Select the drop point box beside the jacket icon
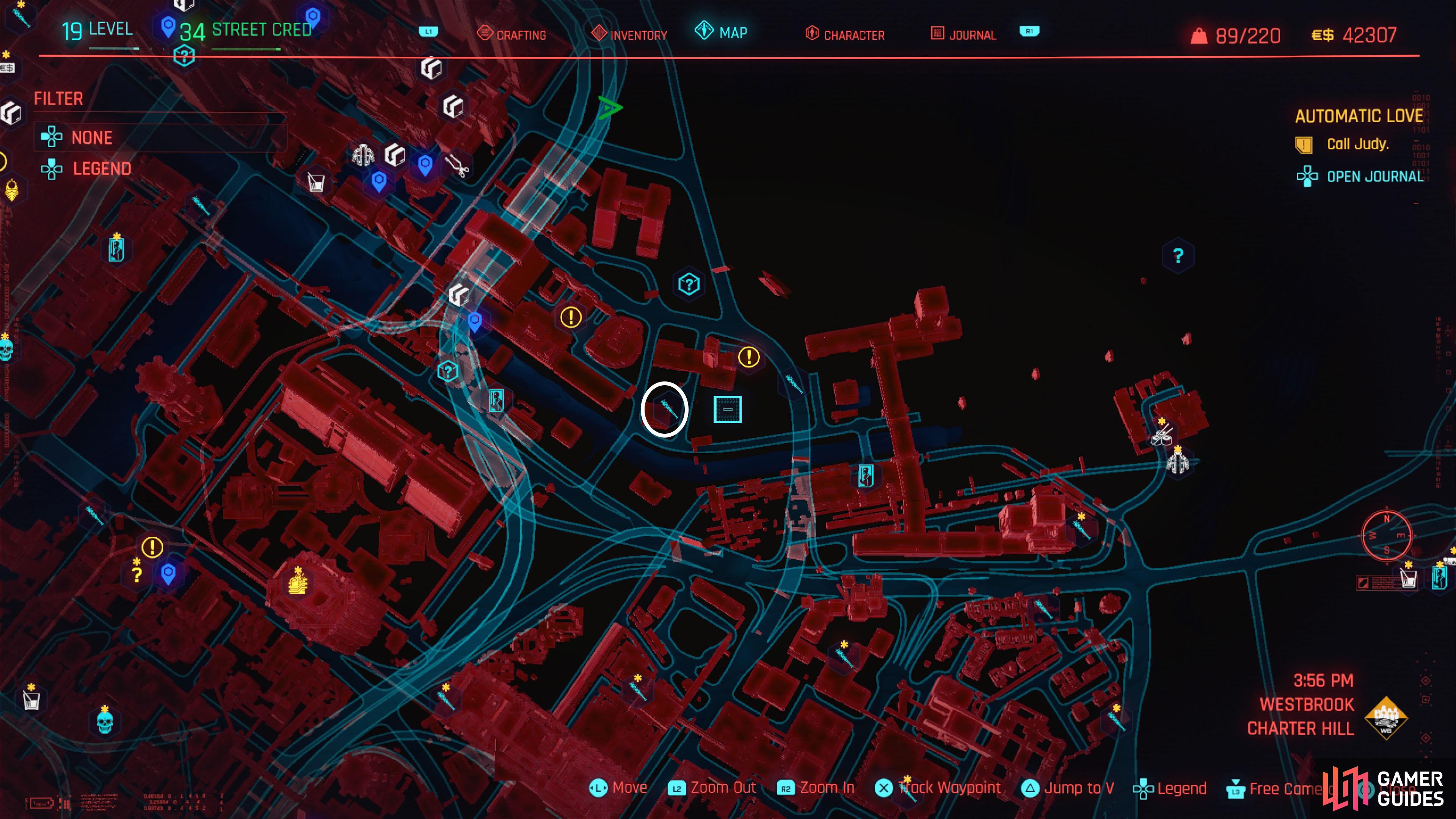Image resolution: width=1456 pixels, height=819 pixels. point(394,155)
